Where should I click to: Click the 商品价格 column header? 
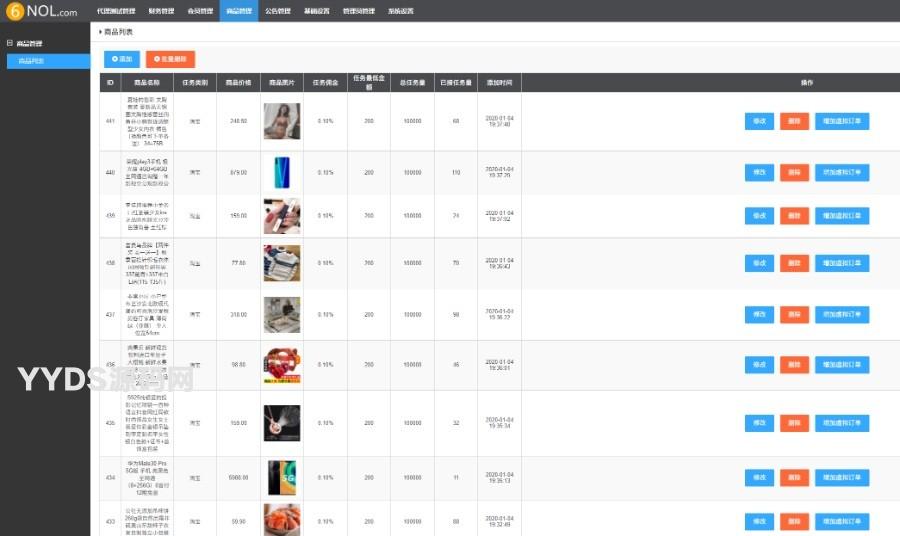(x=238, y=82)
